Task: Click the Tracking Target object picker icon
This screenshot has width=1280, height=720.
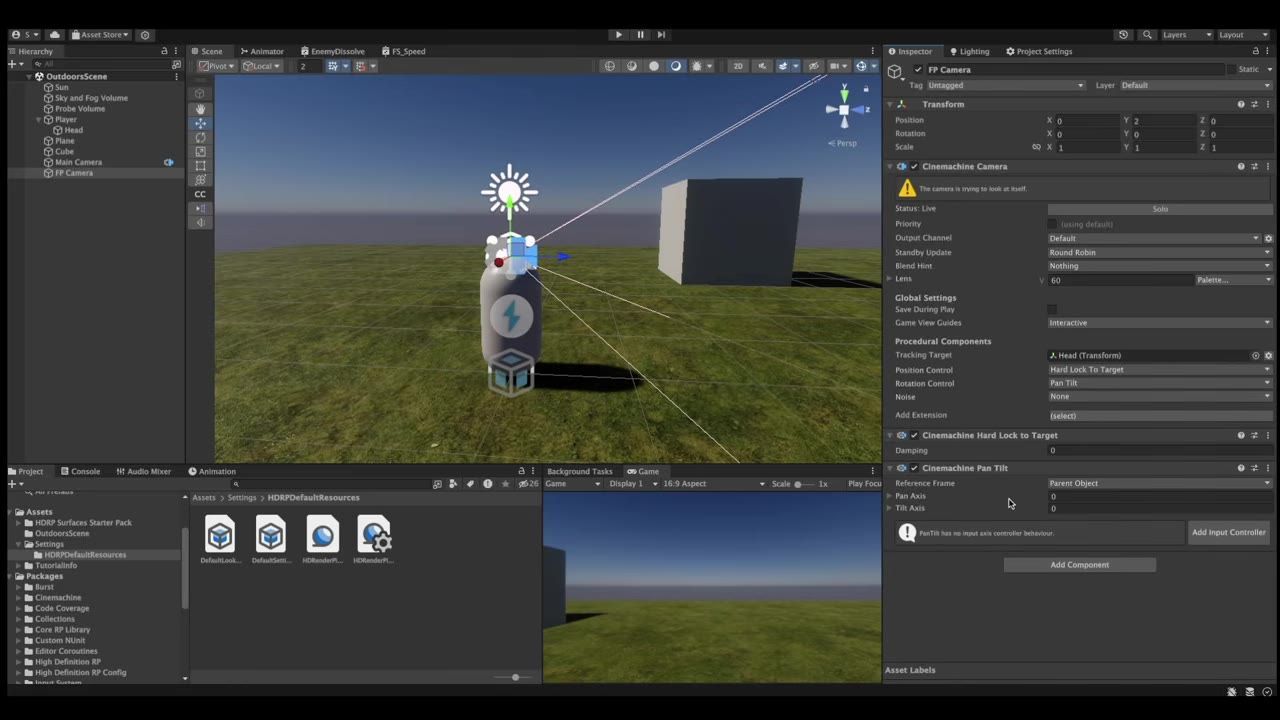Action: (1256, 356)
